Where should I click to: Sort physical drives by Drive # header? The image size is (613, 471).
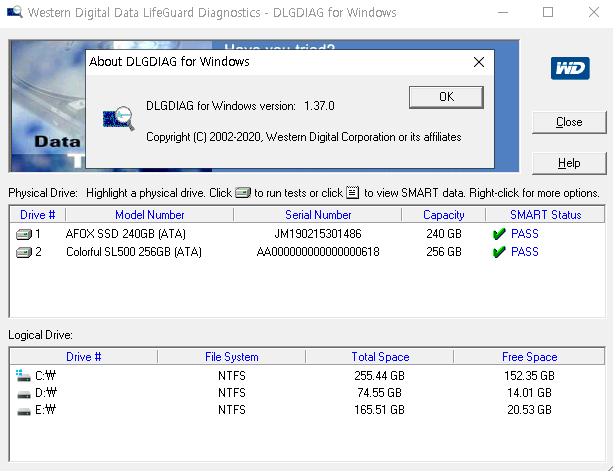[x=38, y=215]
